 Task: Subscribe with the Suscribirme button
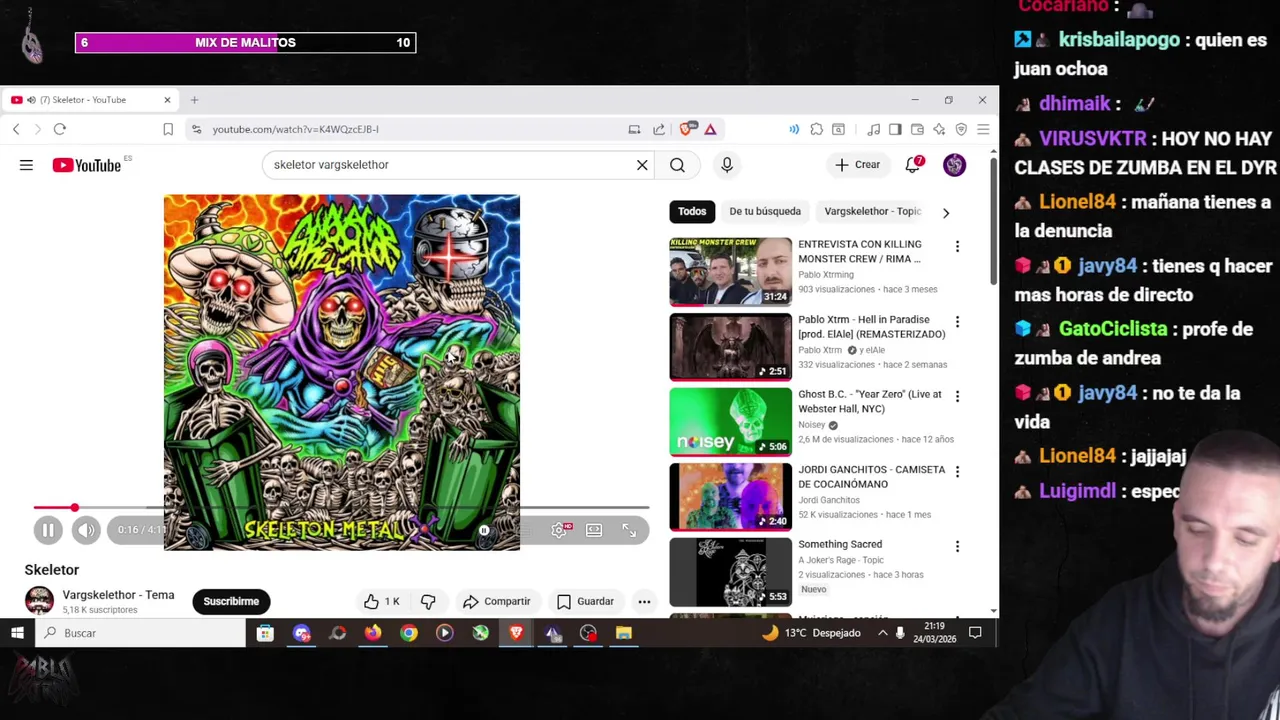pos(231,601)
